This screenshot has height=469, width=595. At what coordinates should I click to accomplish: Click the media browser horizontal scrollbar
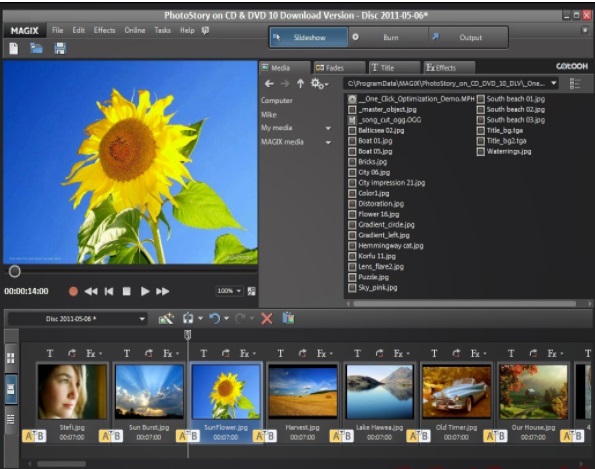point(464,304)
